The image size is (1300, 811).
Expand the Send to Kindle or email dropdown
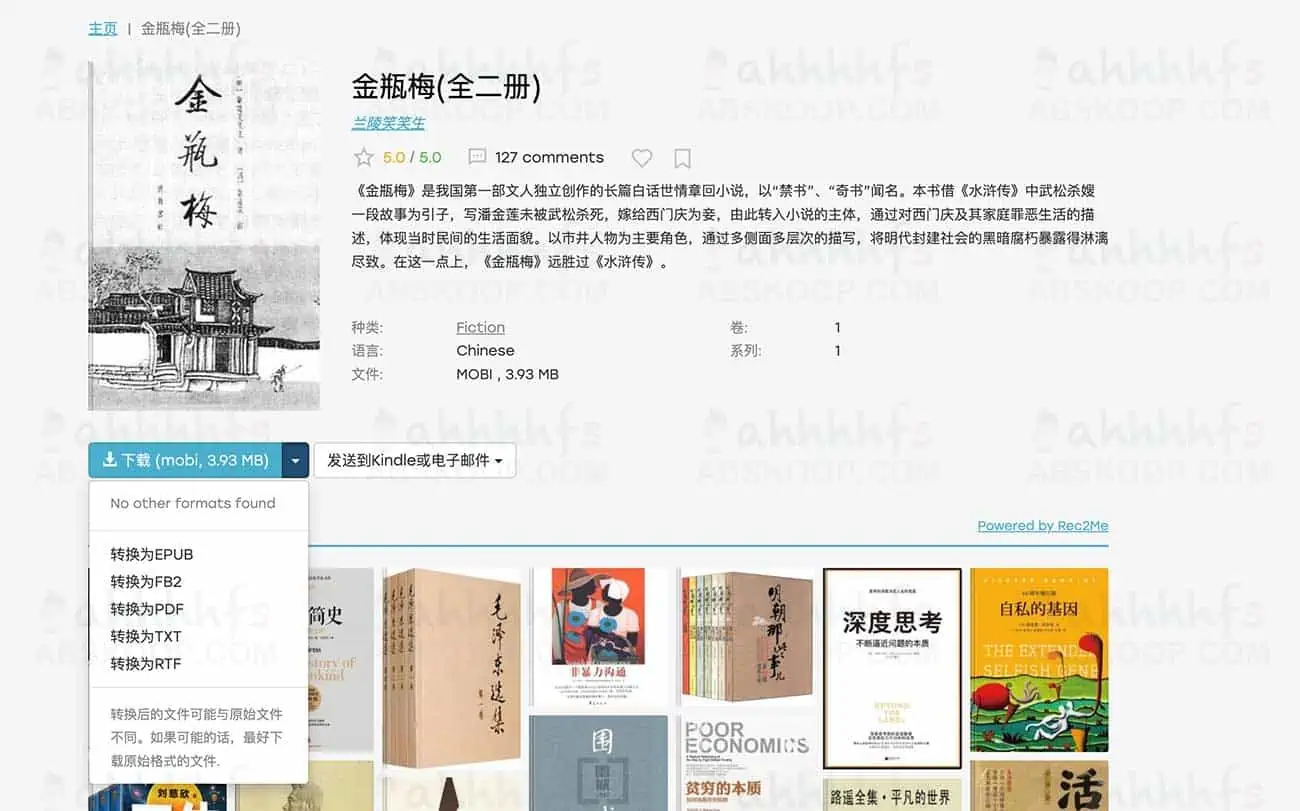point(414,460)
